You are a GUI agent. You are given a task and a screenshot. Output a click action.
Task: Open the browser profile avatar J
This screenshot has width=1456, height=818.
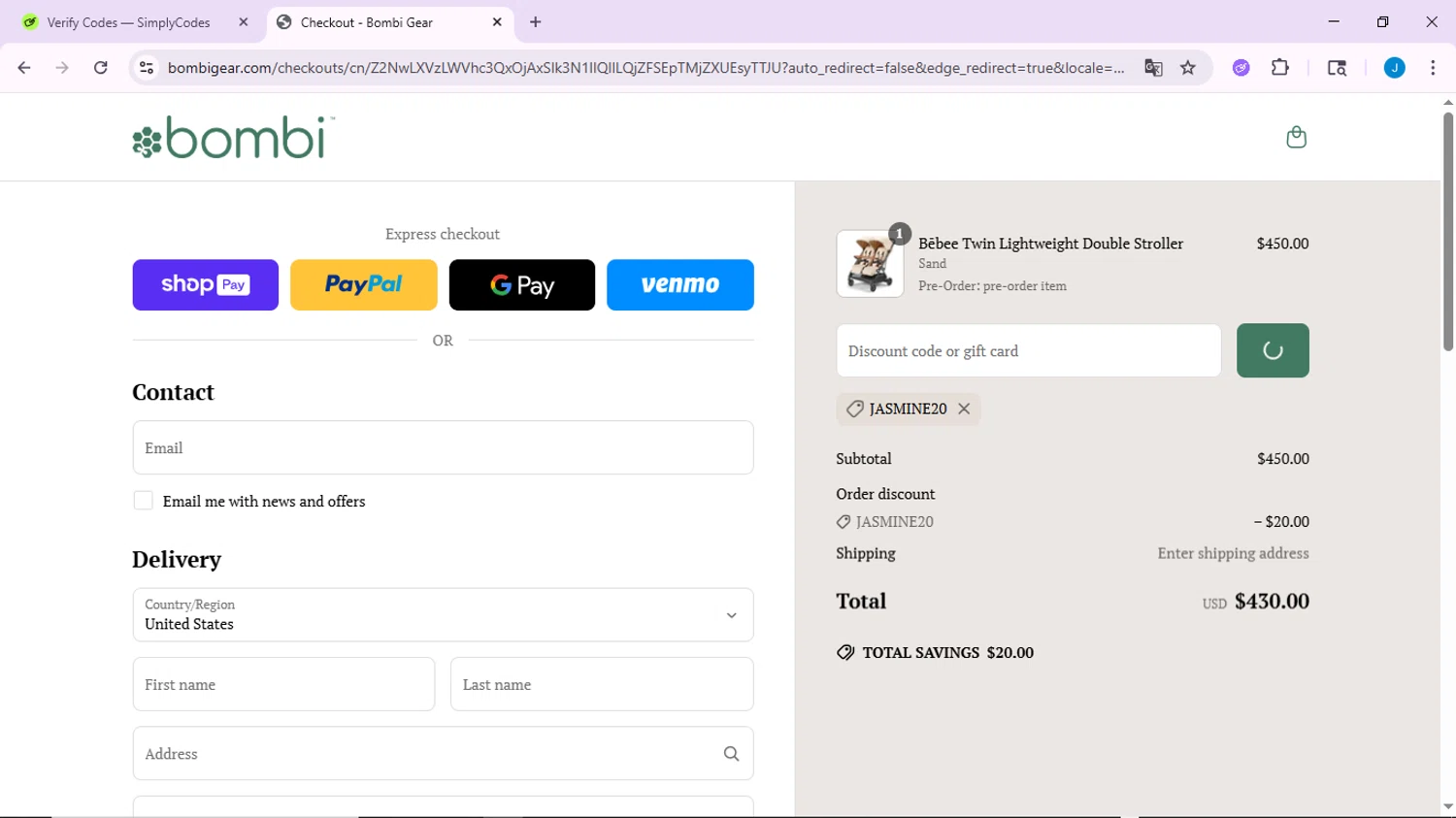[x=1394, y=68]
